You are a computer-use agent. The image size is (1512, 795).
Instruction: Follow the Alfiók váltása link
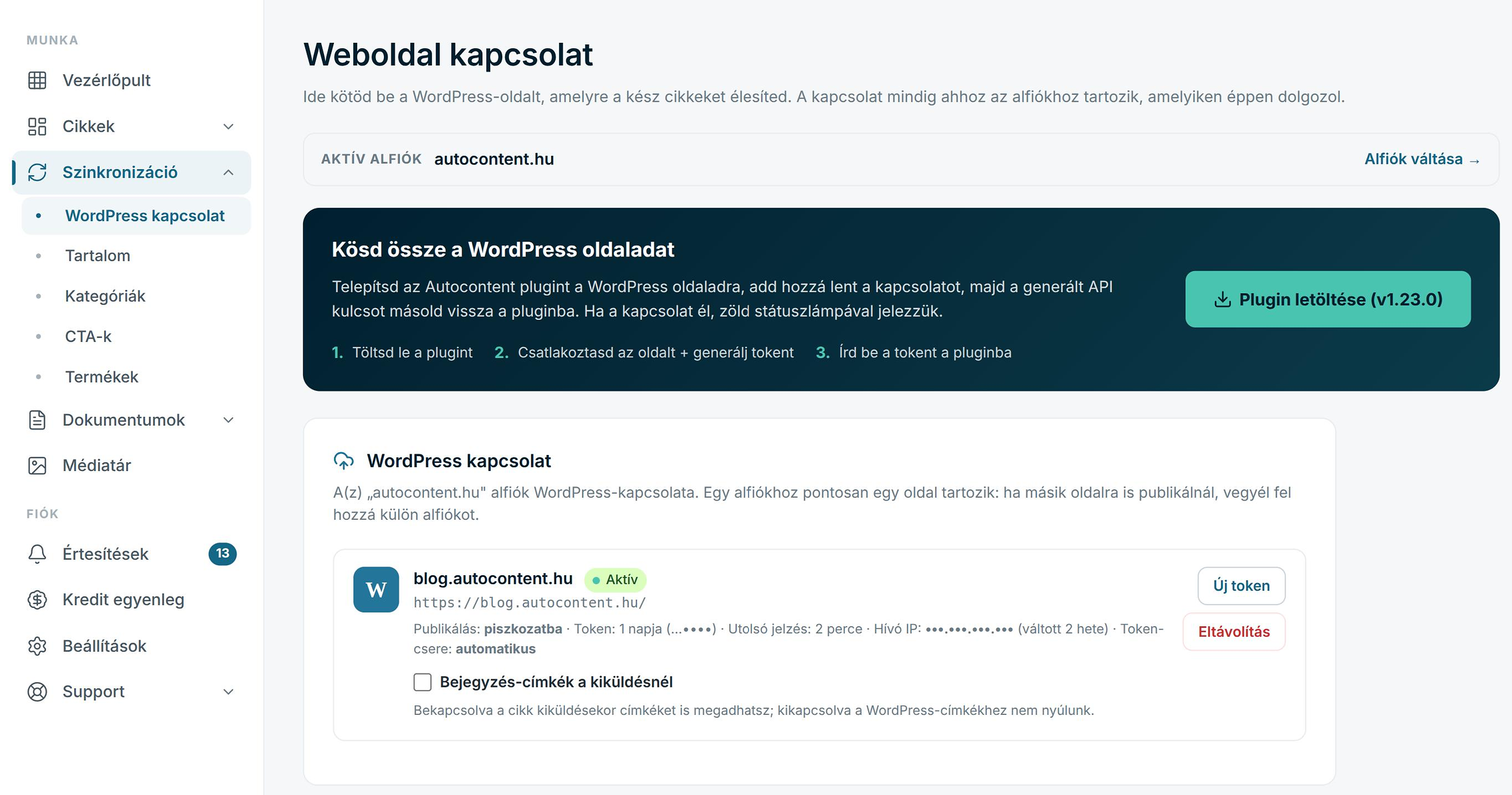[x=1423, y=159]
